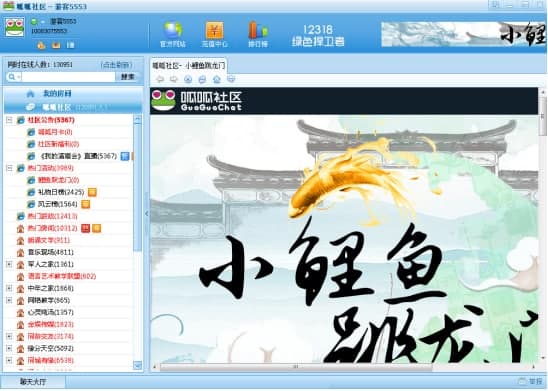Click the 12318 绿色捍卫者 banner
The height and width of the screenshot is (391, 548).
318,36
